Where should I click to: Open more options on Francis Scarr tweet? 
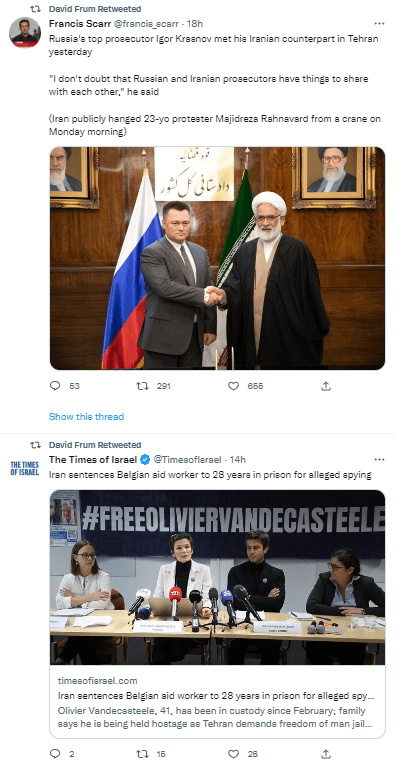379,24
